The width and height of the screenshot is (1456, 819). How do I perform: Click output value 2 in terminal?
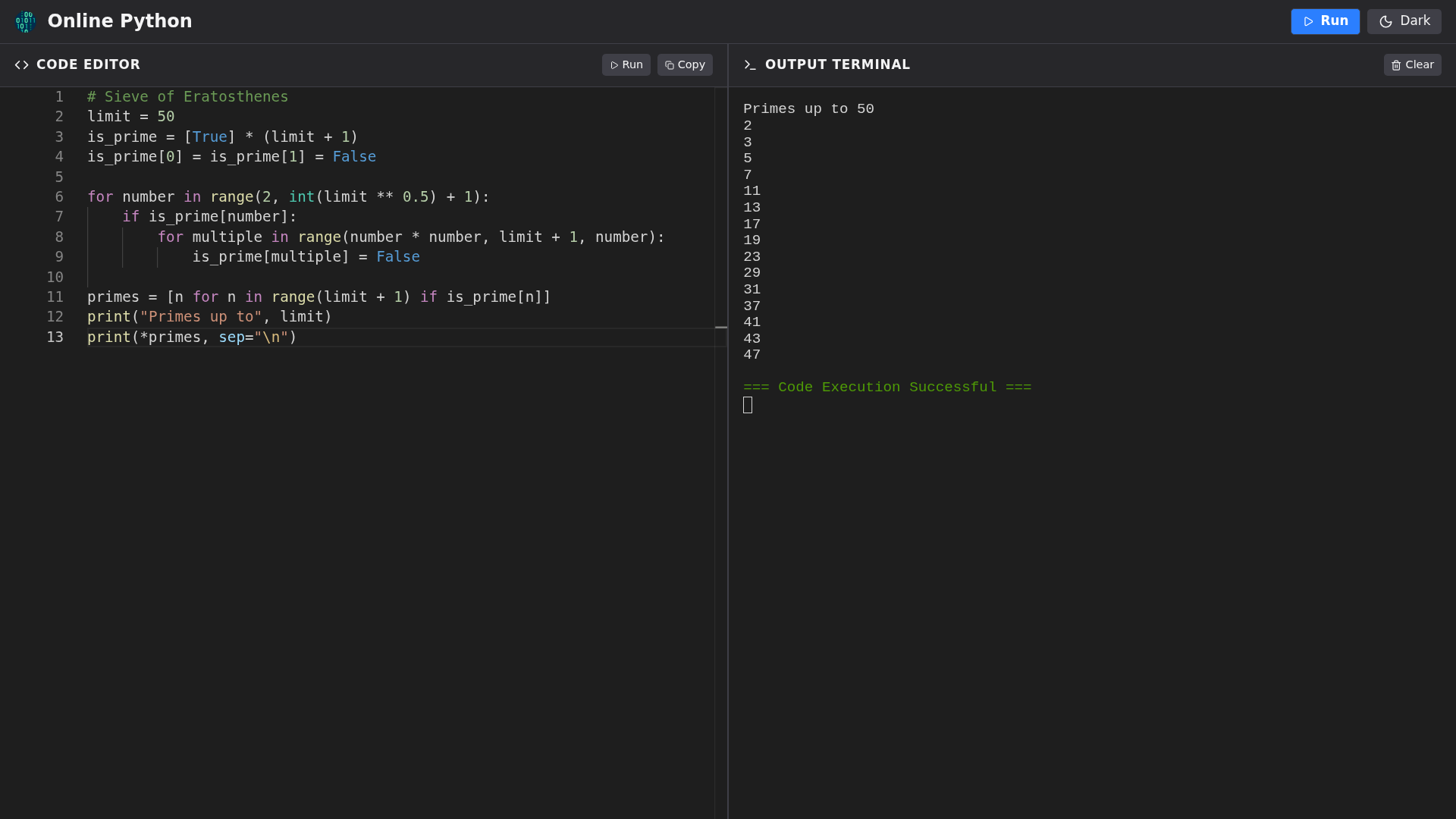click(x=748, y=126)
